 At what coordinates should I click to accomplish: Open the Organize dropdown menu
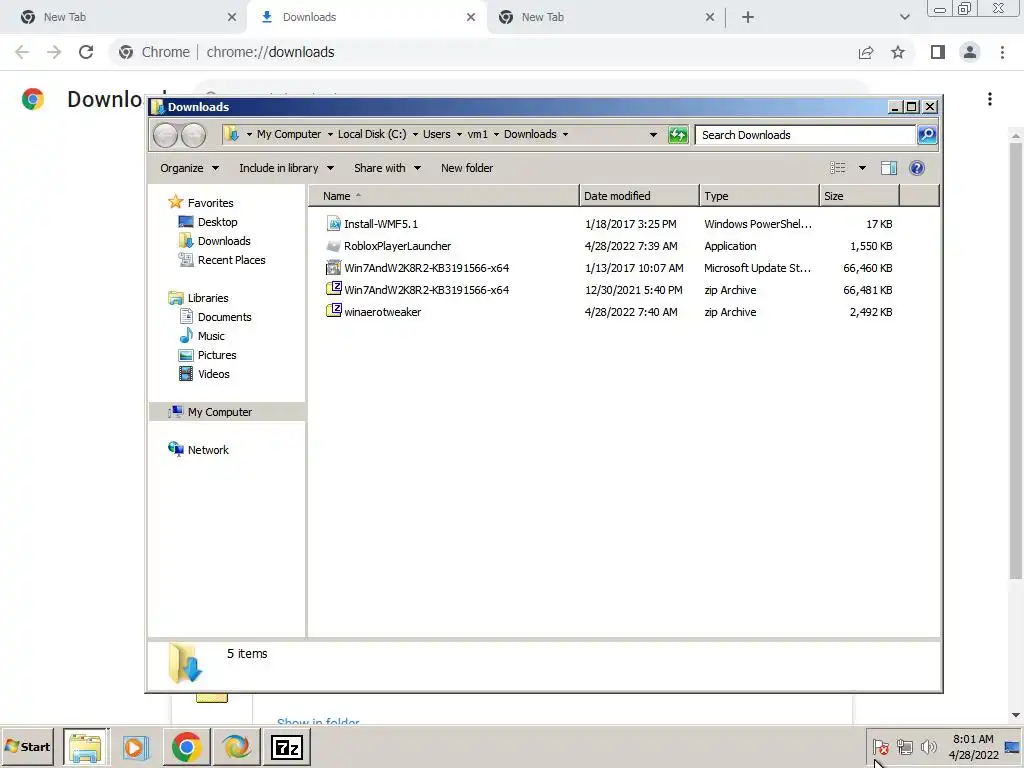tap(189, 168)
